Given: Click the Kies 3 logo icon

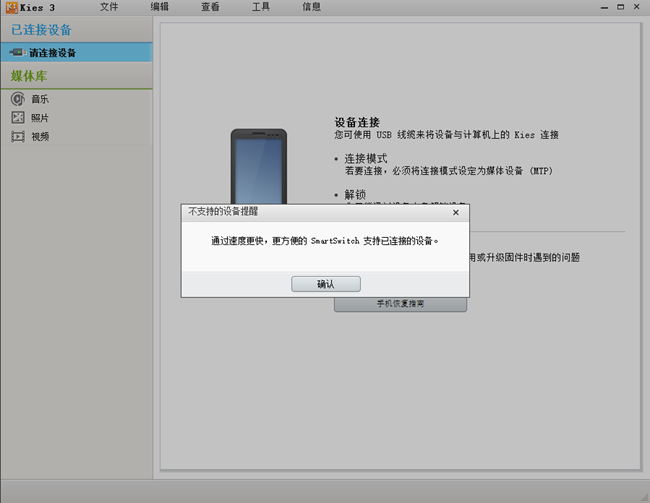Looking at the screenshot, I should [10, 7].
